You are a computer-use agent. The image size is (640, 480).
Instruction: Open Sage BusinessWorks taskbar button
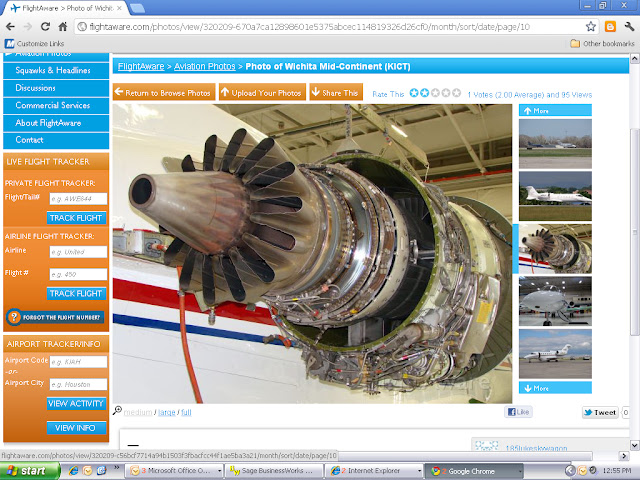274,471
